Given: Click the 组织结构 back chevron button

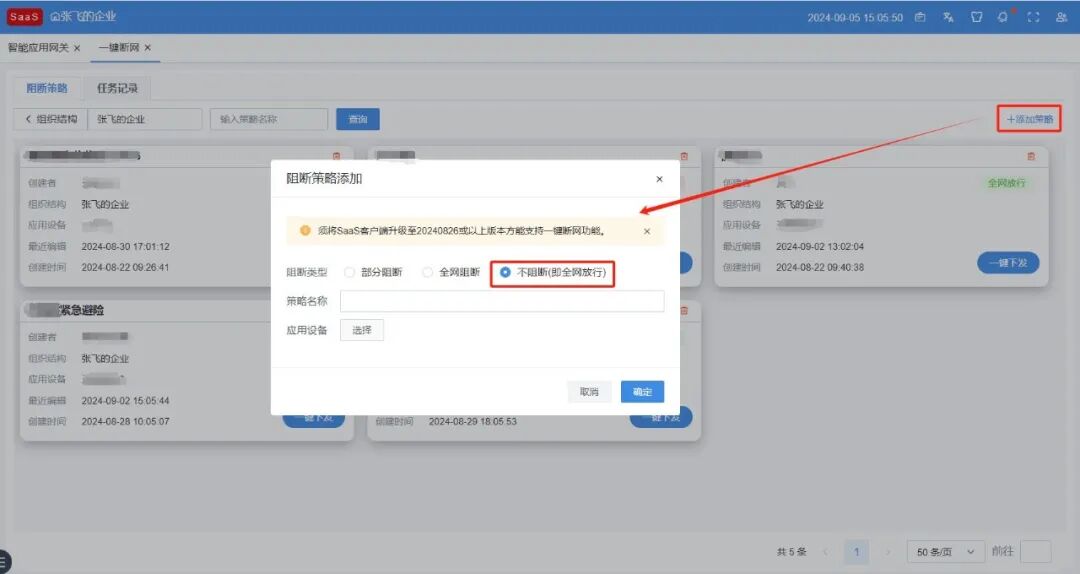Looking at the screenshot, I should coord(50,119).
